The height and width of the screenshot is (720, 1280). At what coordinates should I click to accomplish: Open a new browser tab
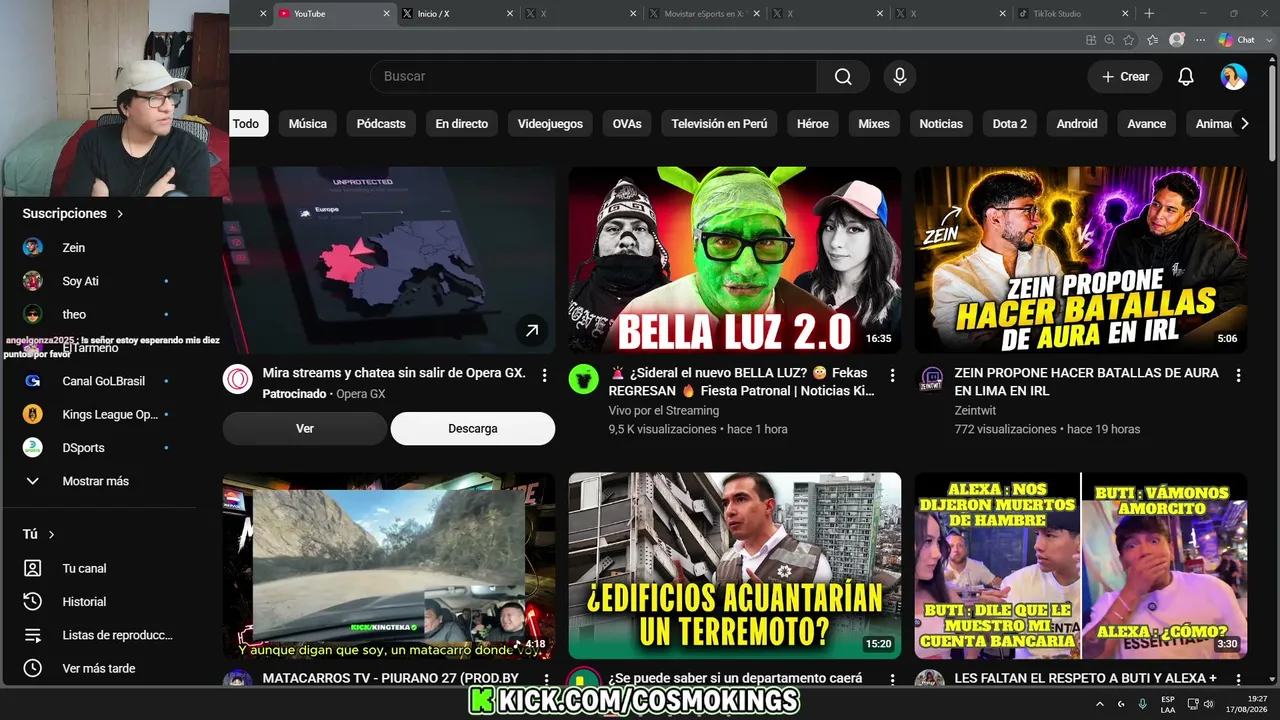tap(1149, 14)
